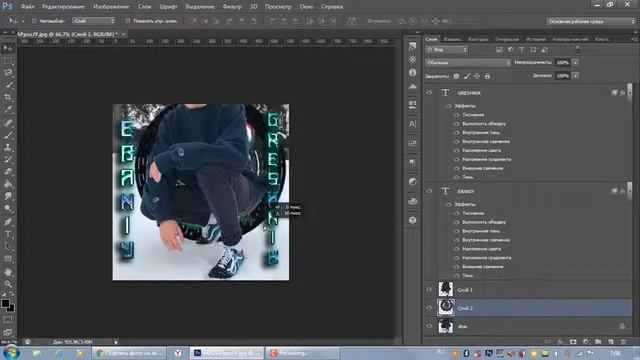Filter layers by pixel layers
The image size is (640, 360).
499,50
